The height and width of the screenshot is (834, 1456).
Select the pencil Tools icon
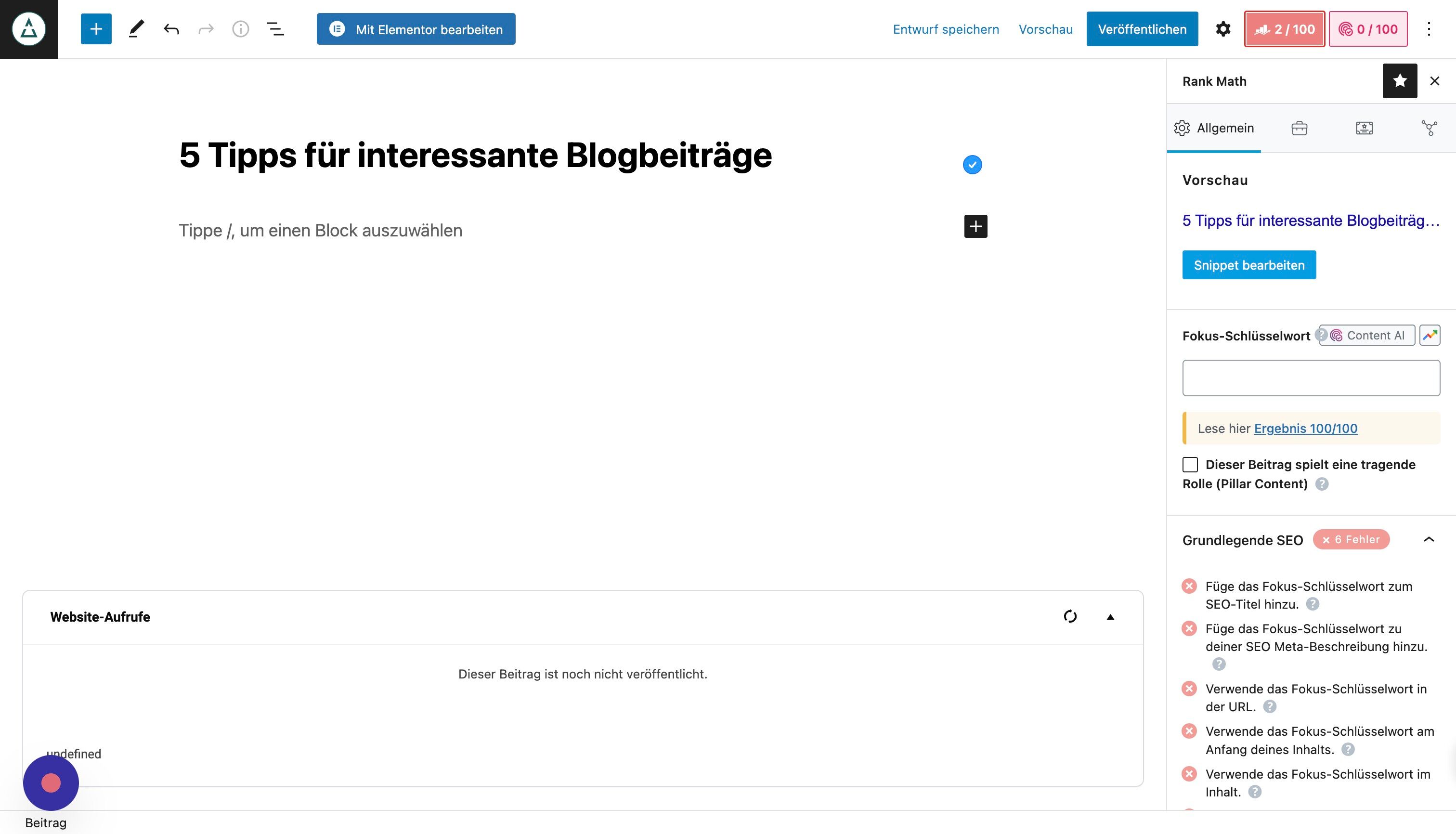coord(136,28)
